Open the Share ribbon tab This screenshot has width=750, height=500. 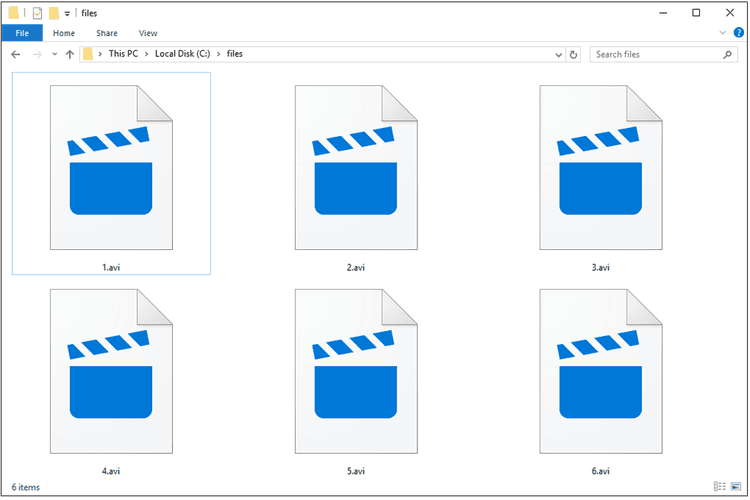[107, 33]
